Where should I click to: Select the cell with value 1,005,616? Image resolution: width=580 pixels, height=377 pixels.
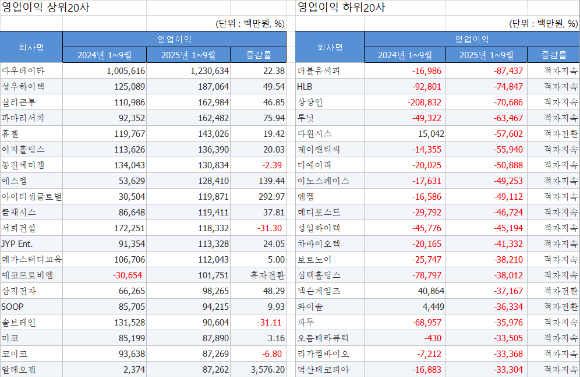click(105, 71)
